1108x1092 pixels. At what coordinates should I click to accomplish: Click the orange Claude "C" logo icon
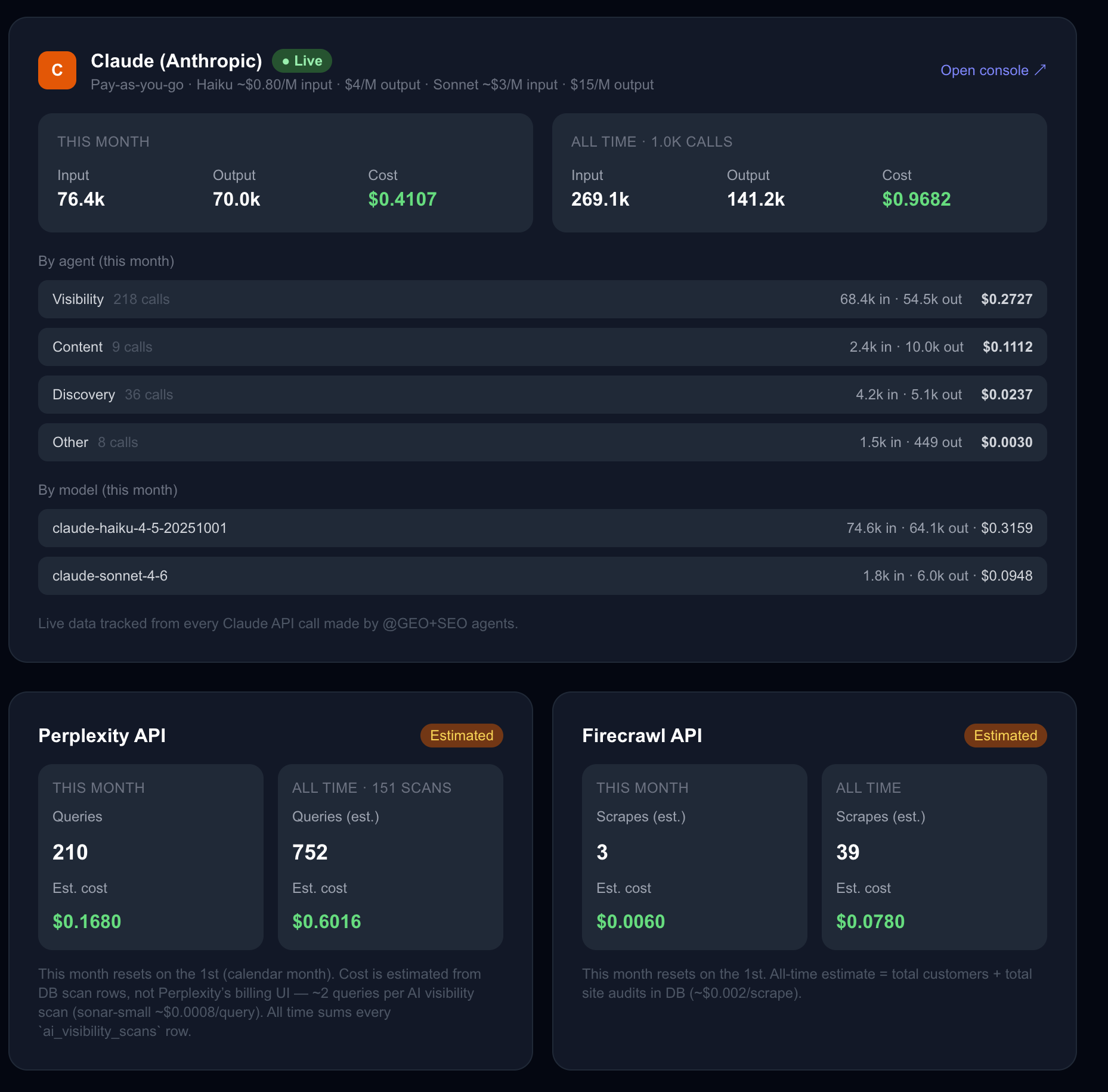pyautogui.click(x=57, y=70)
